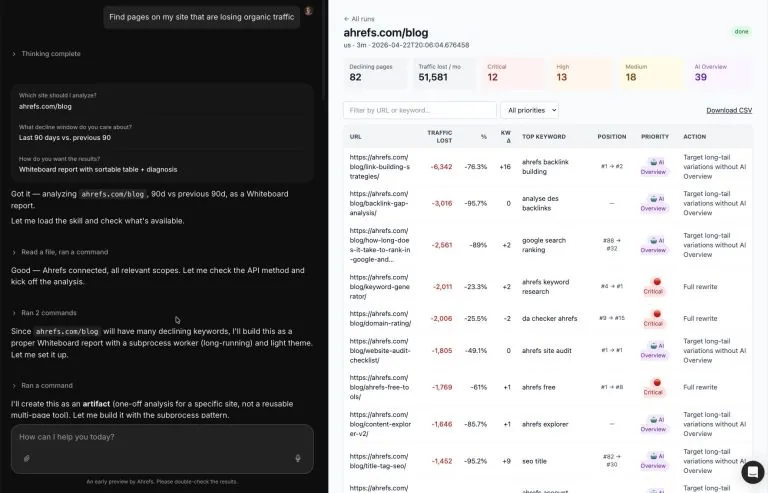Click 'seo title' keyword cell
This screenshot has height=493, width=768.
[x=534, y=461]
